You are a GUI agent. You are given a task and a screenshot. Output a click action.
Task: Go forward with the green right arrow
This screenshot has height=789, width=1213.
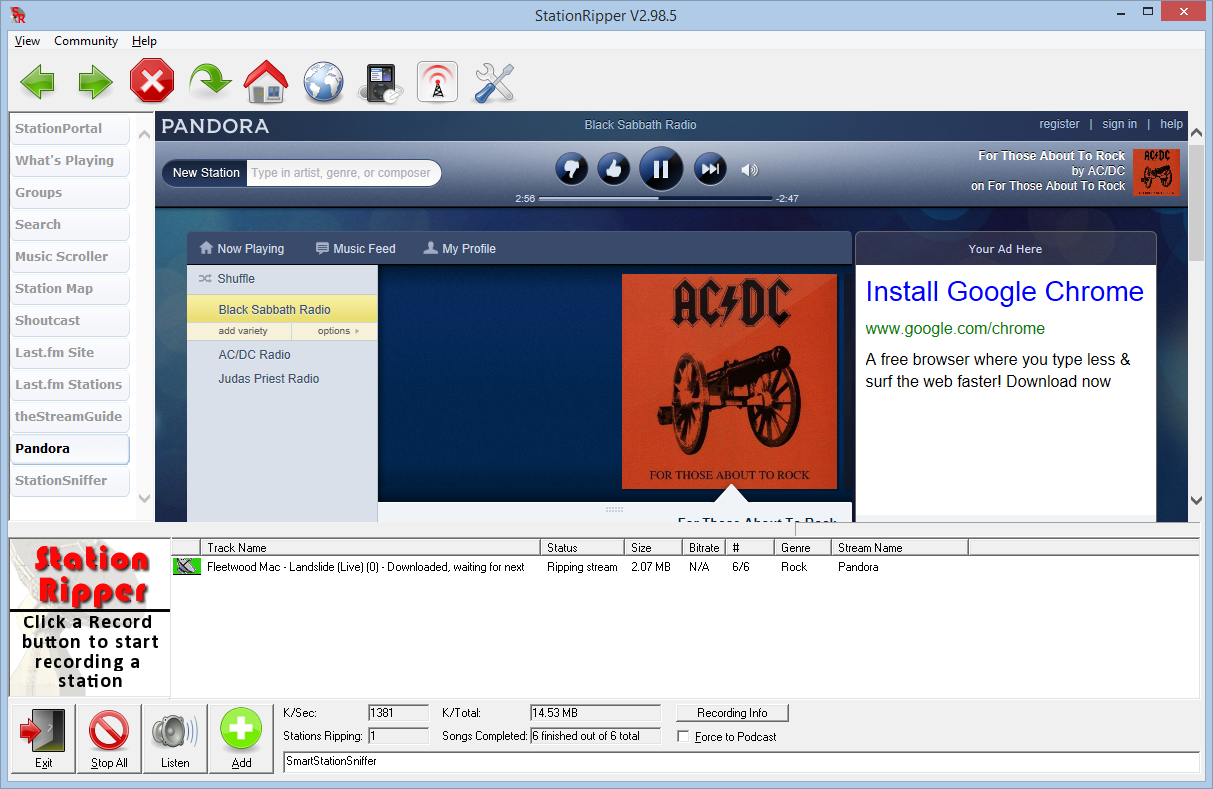pyautogui.click(x=95, y=82)
